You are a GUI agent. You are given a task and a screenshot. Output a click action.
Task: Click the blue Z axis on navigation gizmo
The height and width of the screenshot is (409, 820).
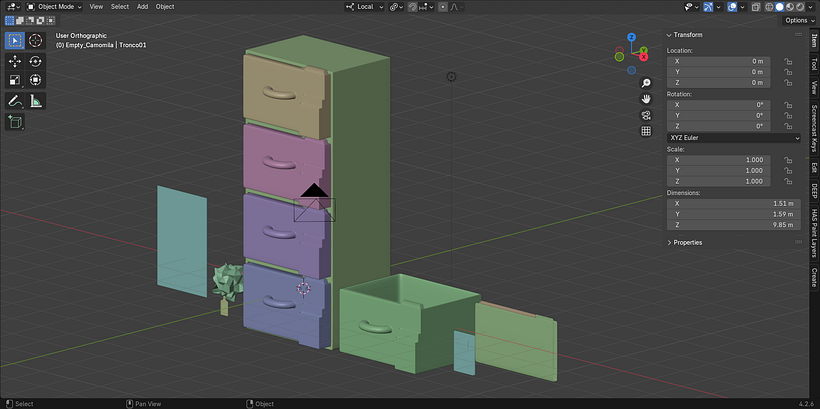pos(631,37)
